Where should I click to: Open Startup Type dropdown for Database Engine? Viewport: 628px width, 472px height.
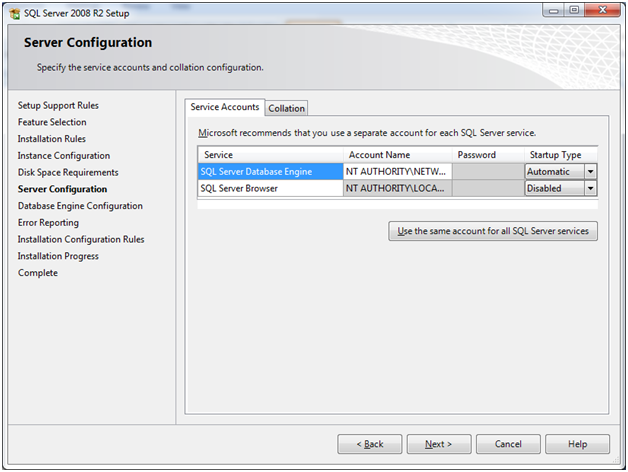click(x=590, y=172)
